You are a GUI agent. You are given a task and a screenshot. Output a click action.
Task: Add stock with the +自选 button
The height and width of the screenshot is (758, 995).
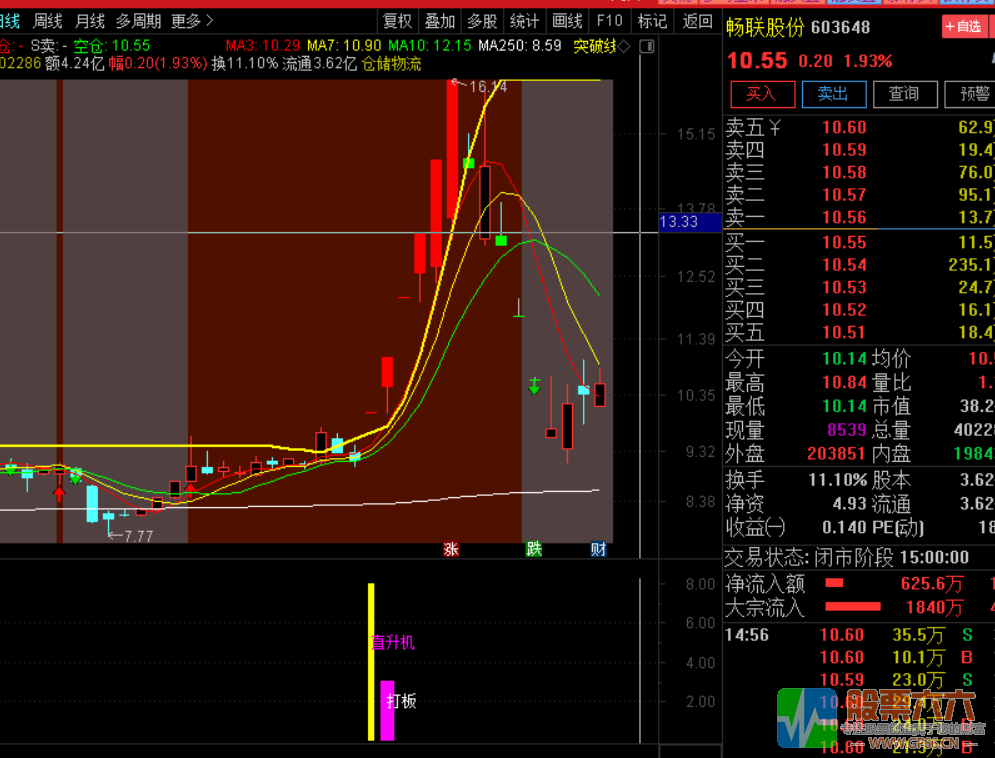point(963,27)
